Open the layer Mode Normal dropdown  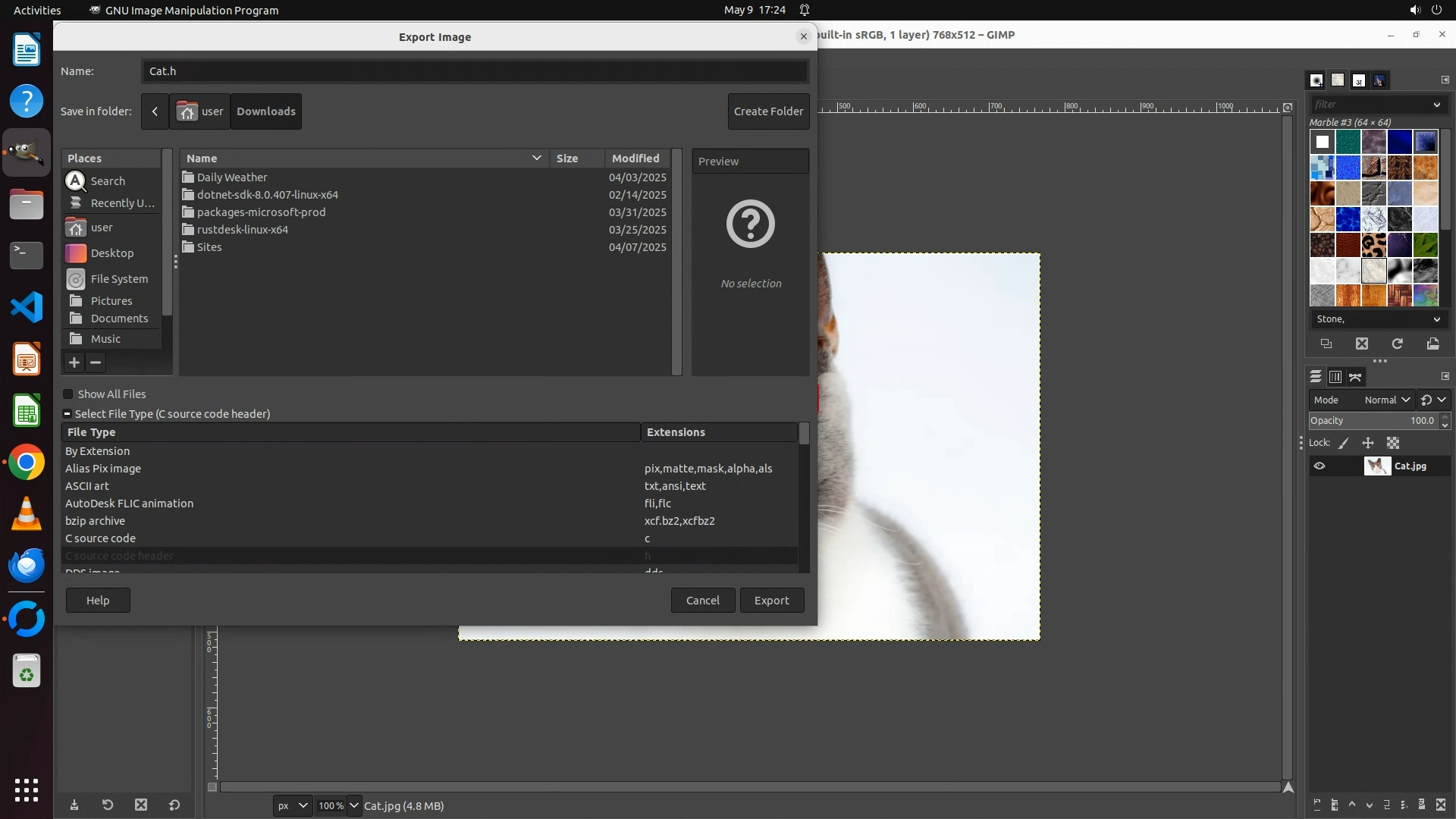1387,400
